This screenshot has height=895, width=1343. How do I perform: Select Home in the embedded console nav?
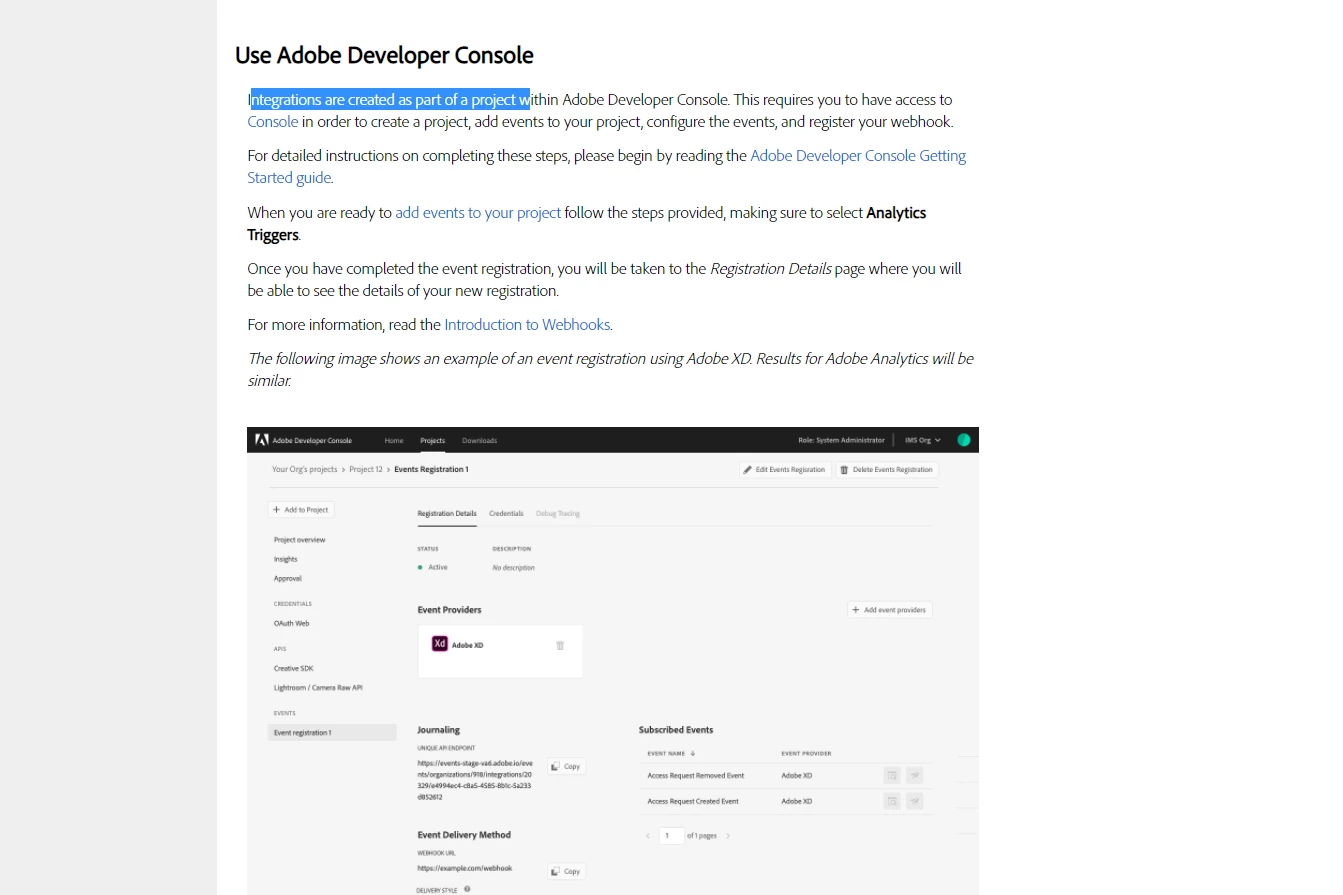point(394,440)
